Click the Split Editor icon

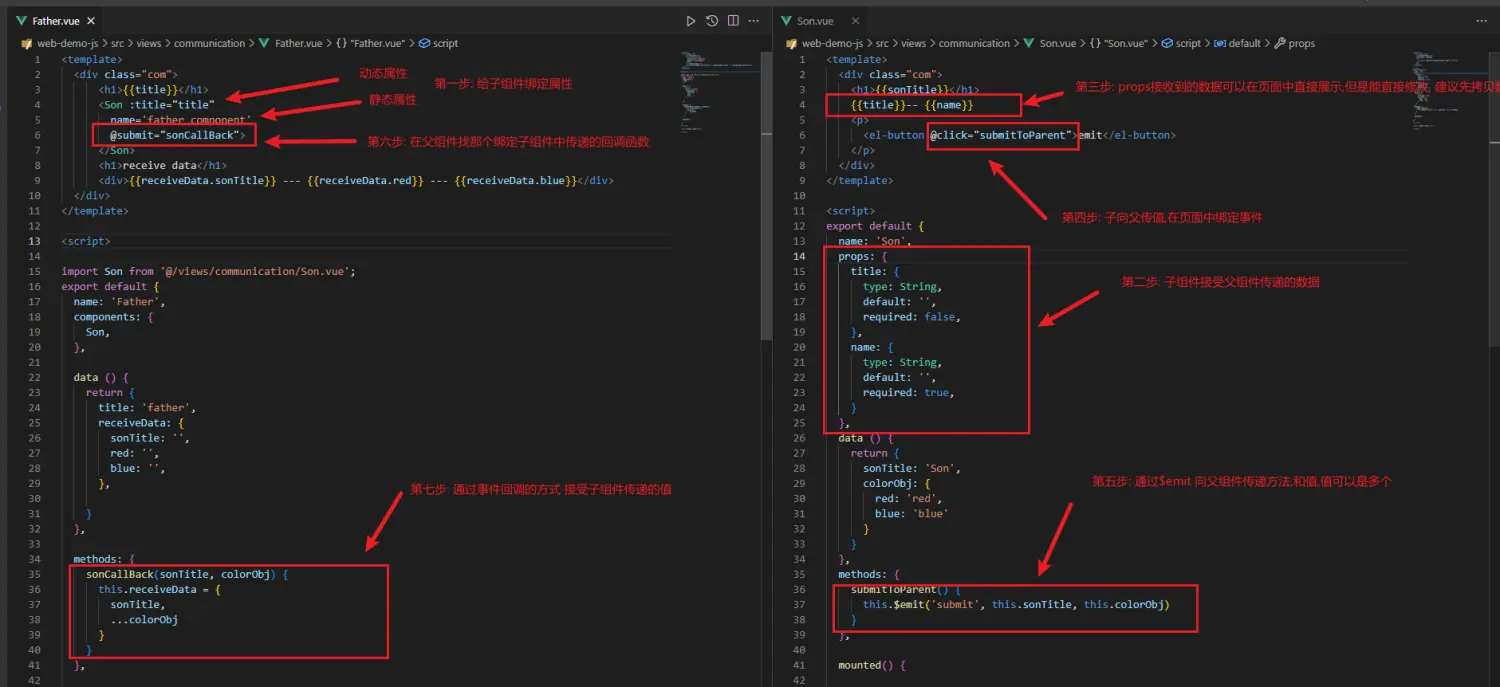point(733,21)
